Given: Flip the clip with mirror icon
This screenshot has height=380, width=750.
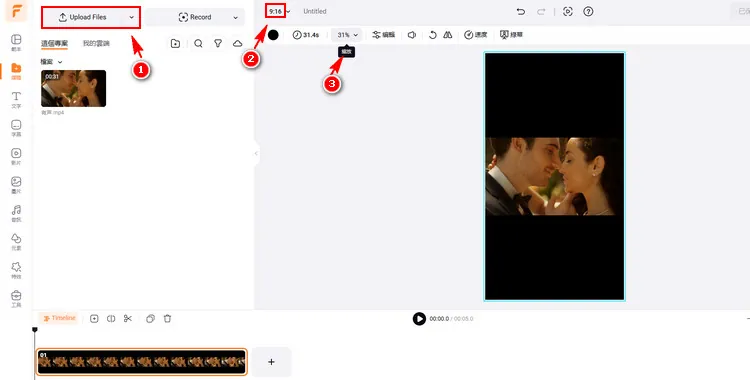Looking at the screenshot, I should tap(447, 35).
